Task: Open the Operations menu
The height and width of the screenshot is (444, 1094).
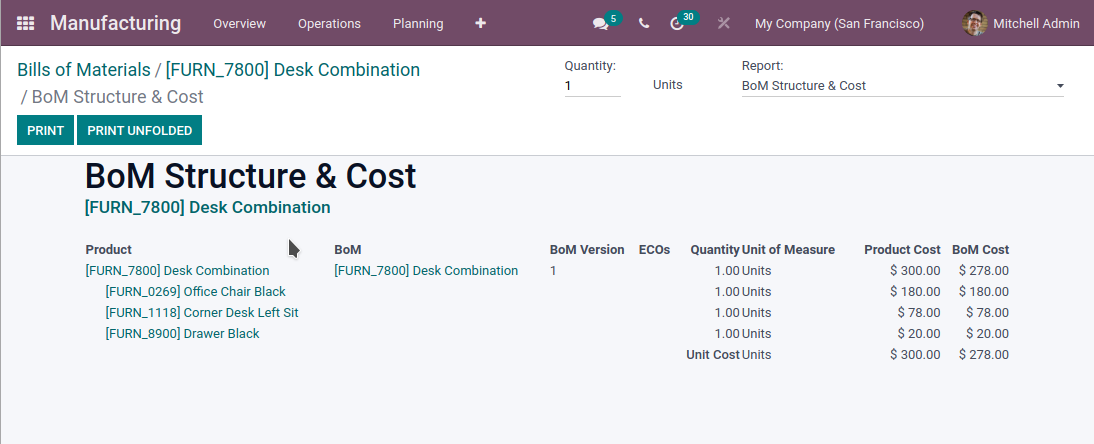Action: coord(329,24)
